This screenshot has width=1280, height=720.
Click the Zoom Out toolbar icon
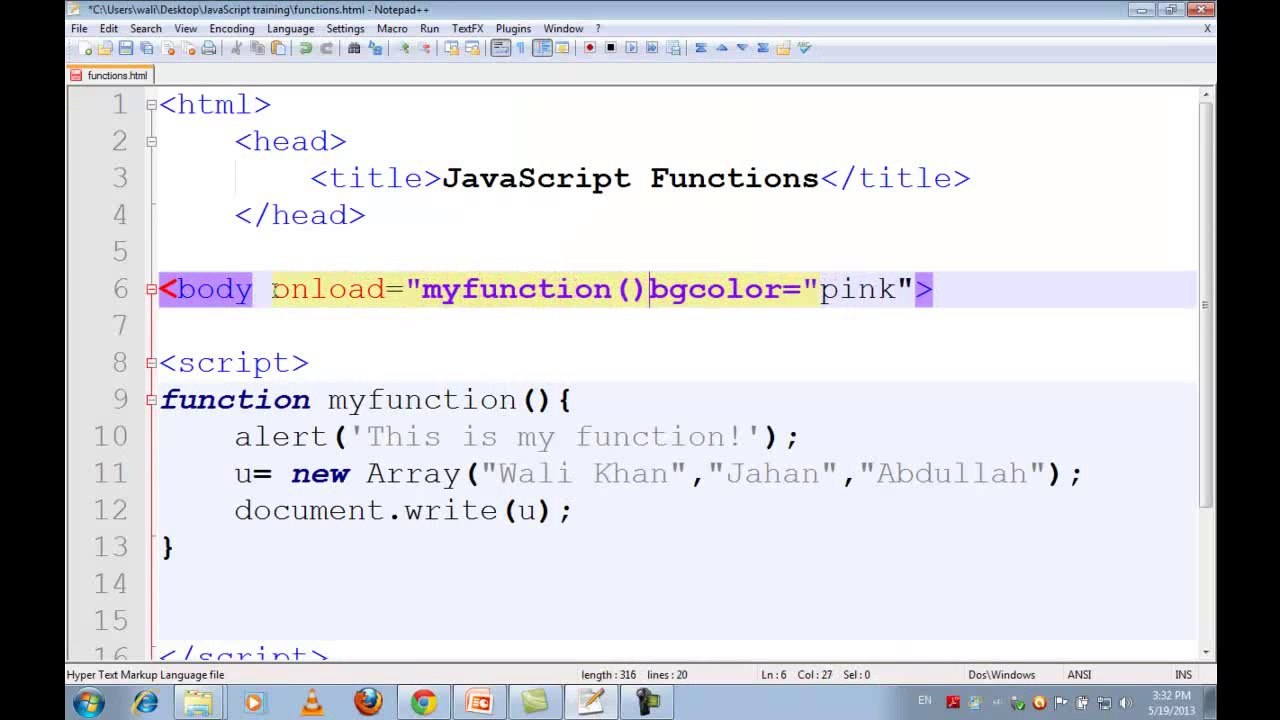point(425,48)
